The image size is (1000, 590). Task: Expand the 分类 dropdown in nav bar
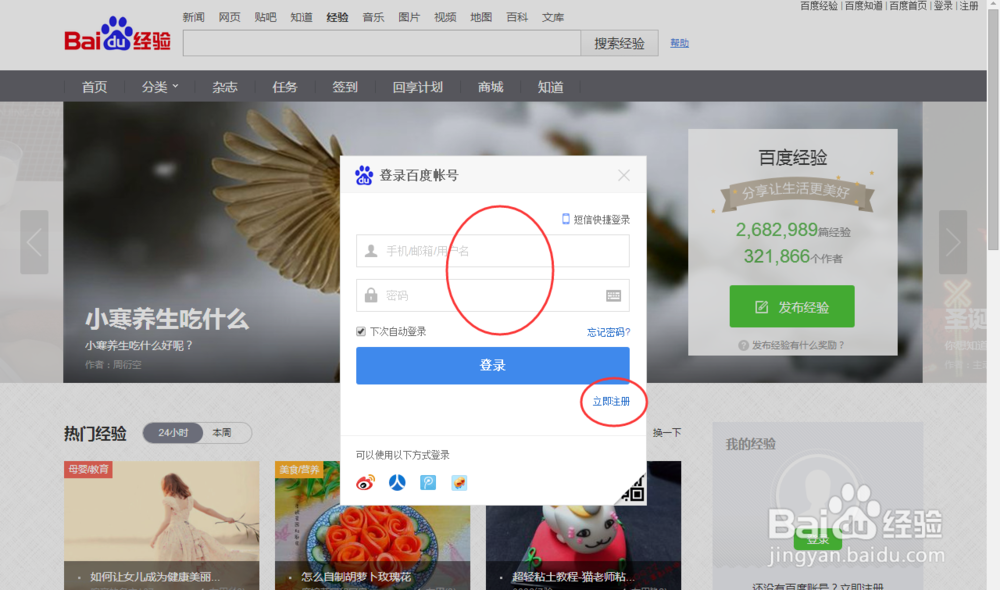159,87
